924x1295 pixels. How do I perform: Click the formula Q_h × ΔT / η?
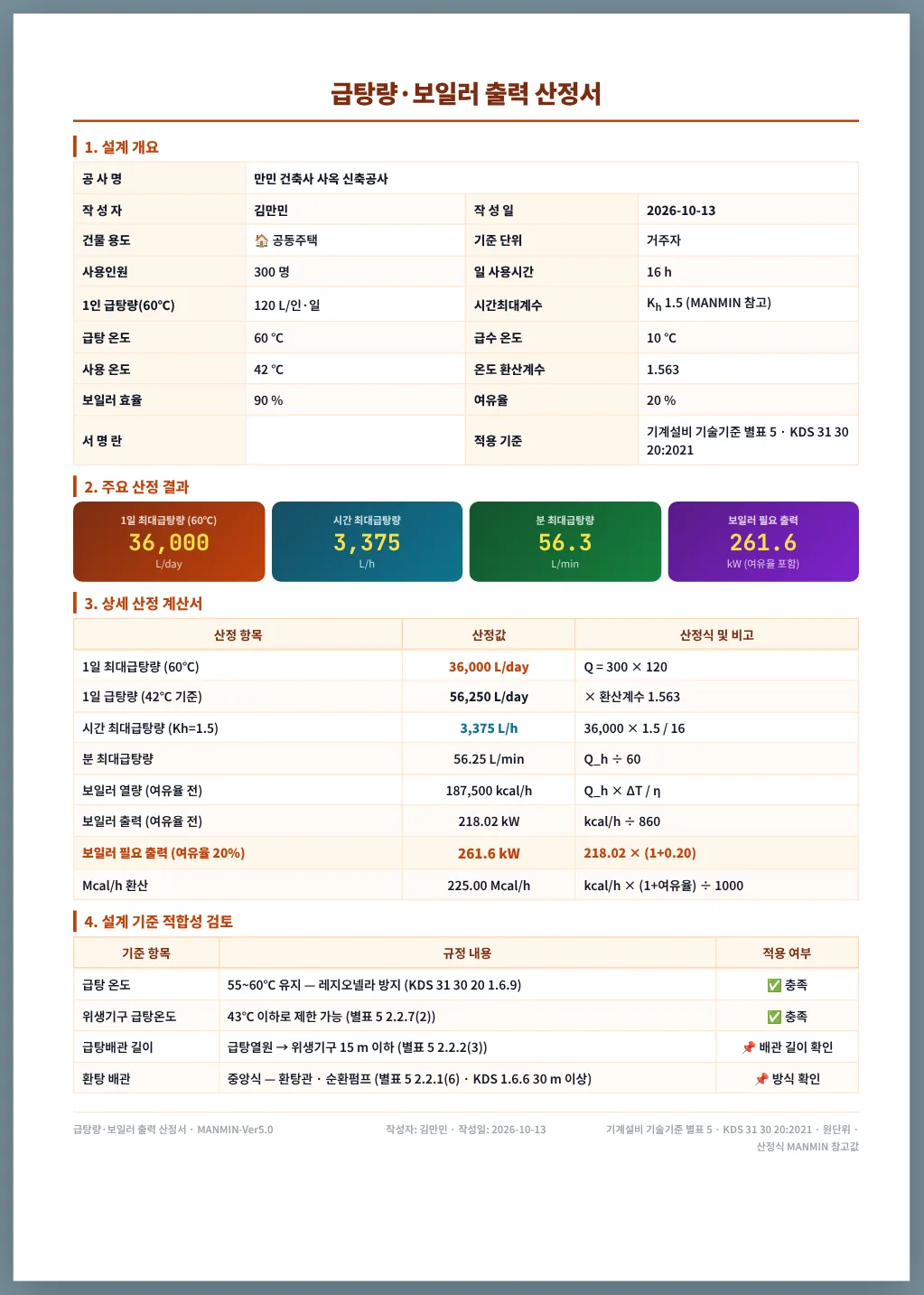pos(621,791)
